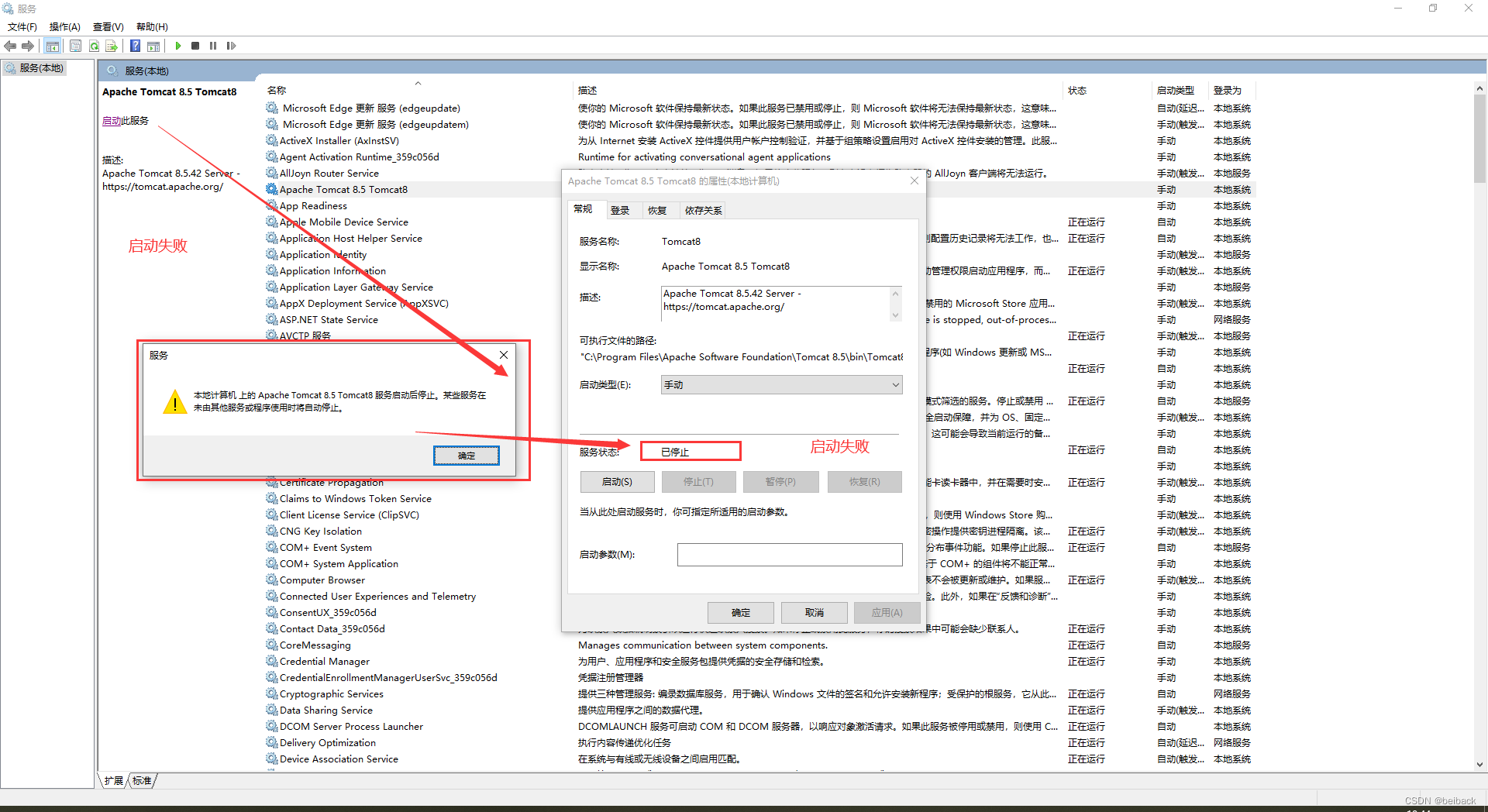Click the 启动(S) button in properties
The height and width of the screenshot is (812, 1488).
[617, 482]
